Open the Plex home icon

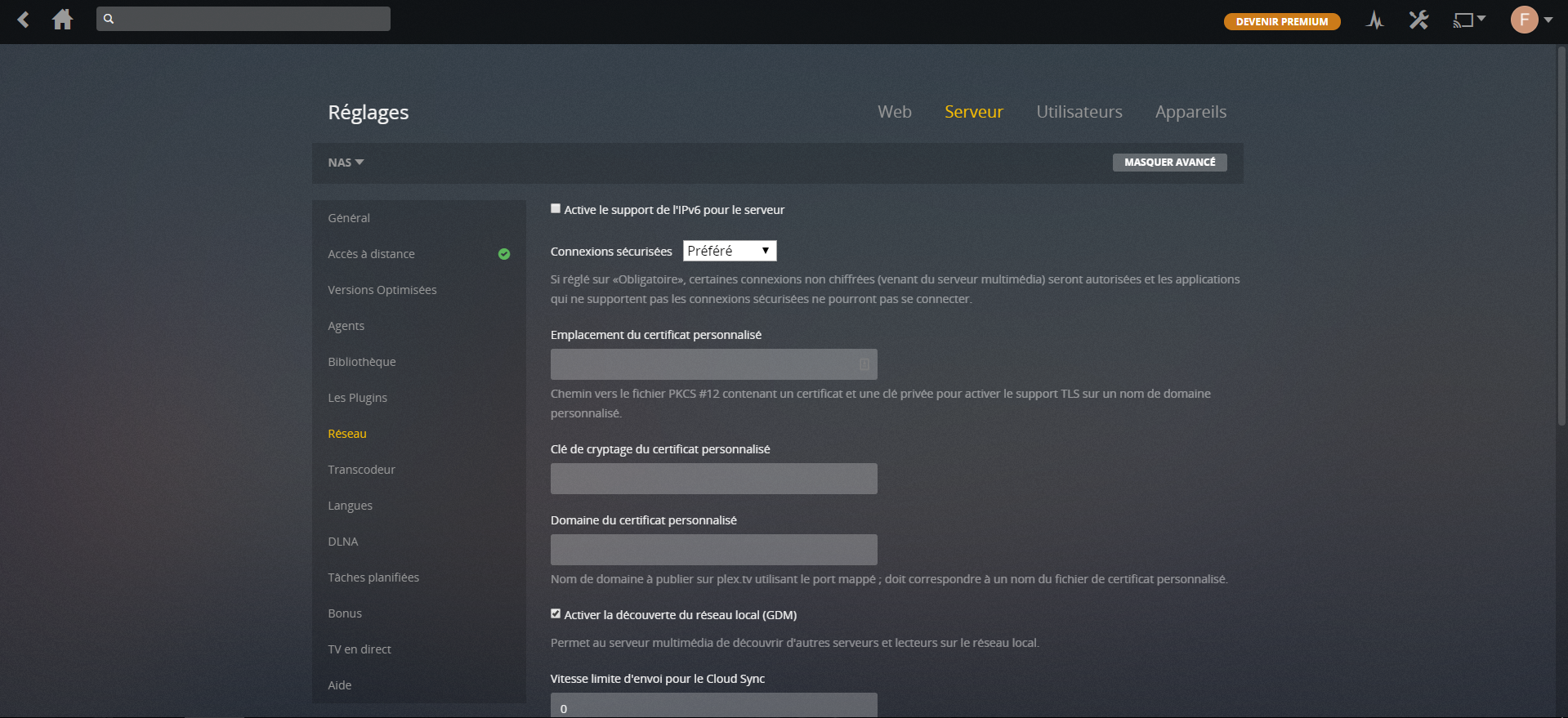(x=63, y=20)
